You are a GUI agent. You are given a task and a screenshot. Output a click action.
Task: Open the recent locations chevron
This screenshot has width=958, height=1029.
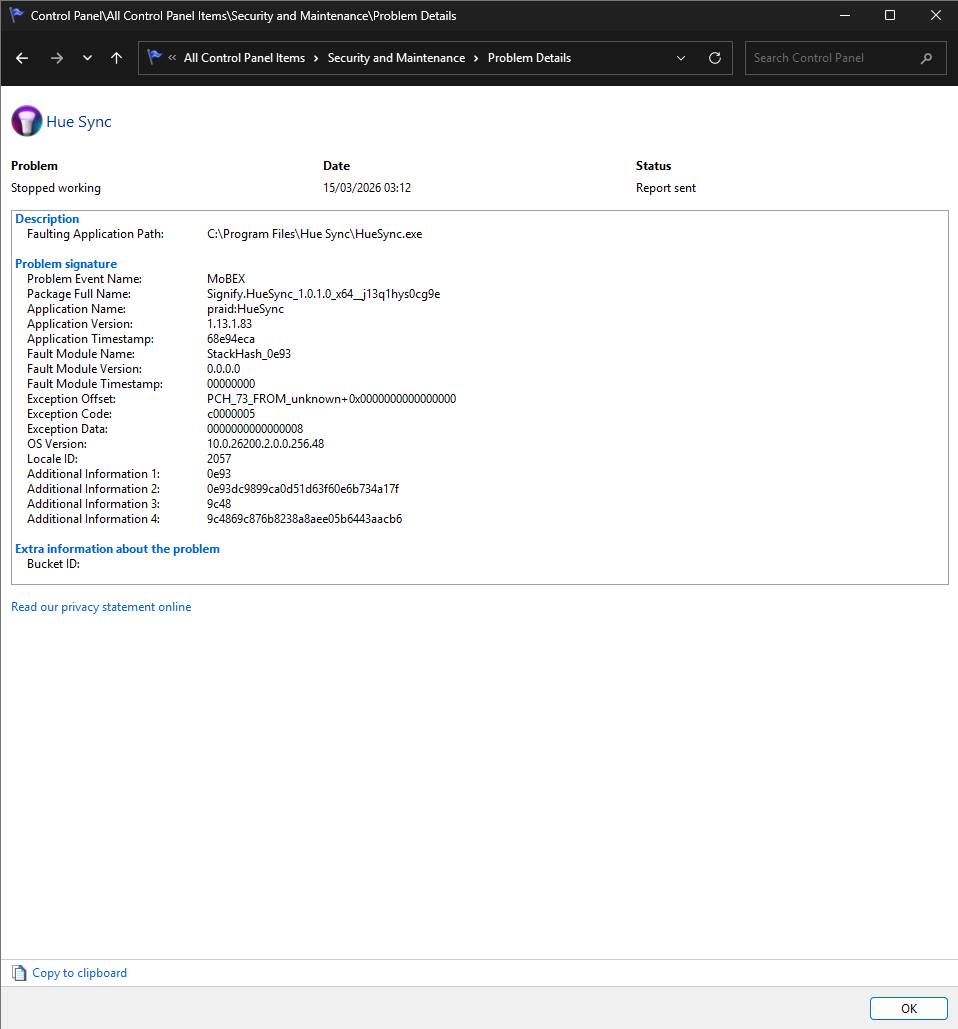pyautogui.click(x=87, y=58)
